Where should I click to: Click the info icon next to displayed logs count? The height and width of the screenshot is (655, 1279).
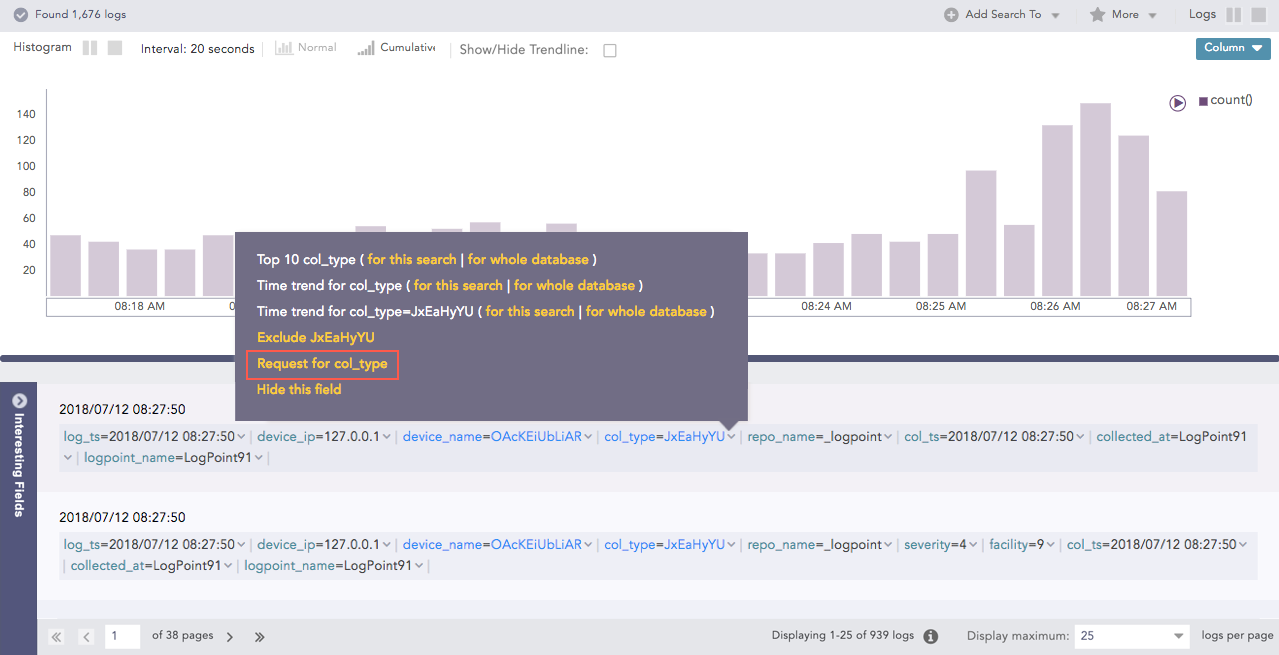click(x=930, y=636)
